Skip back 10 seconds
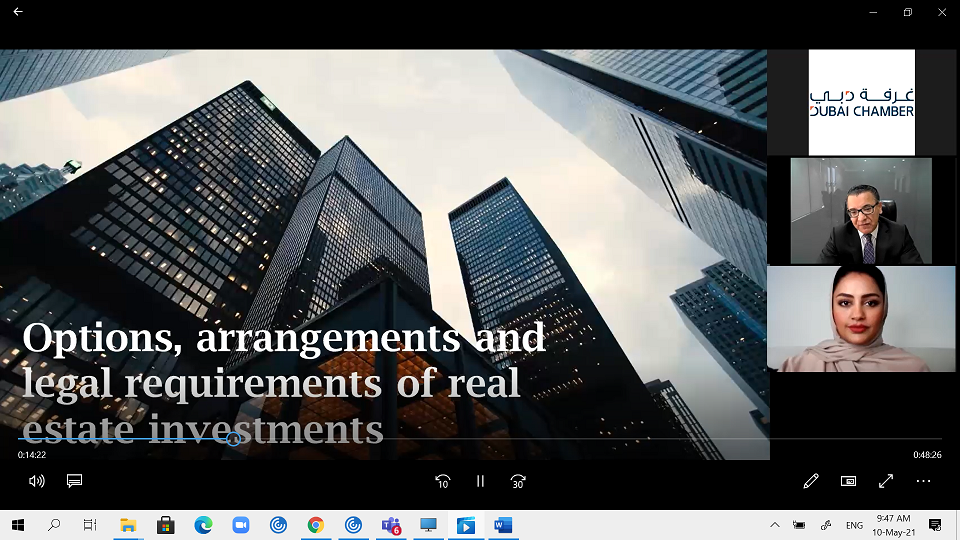The width and height of the screenshot is (960, 540). [x=442, y=481]
